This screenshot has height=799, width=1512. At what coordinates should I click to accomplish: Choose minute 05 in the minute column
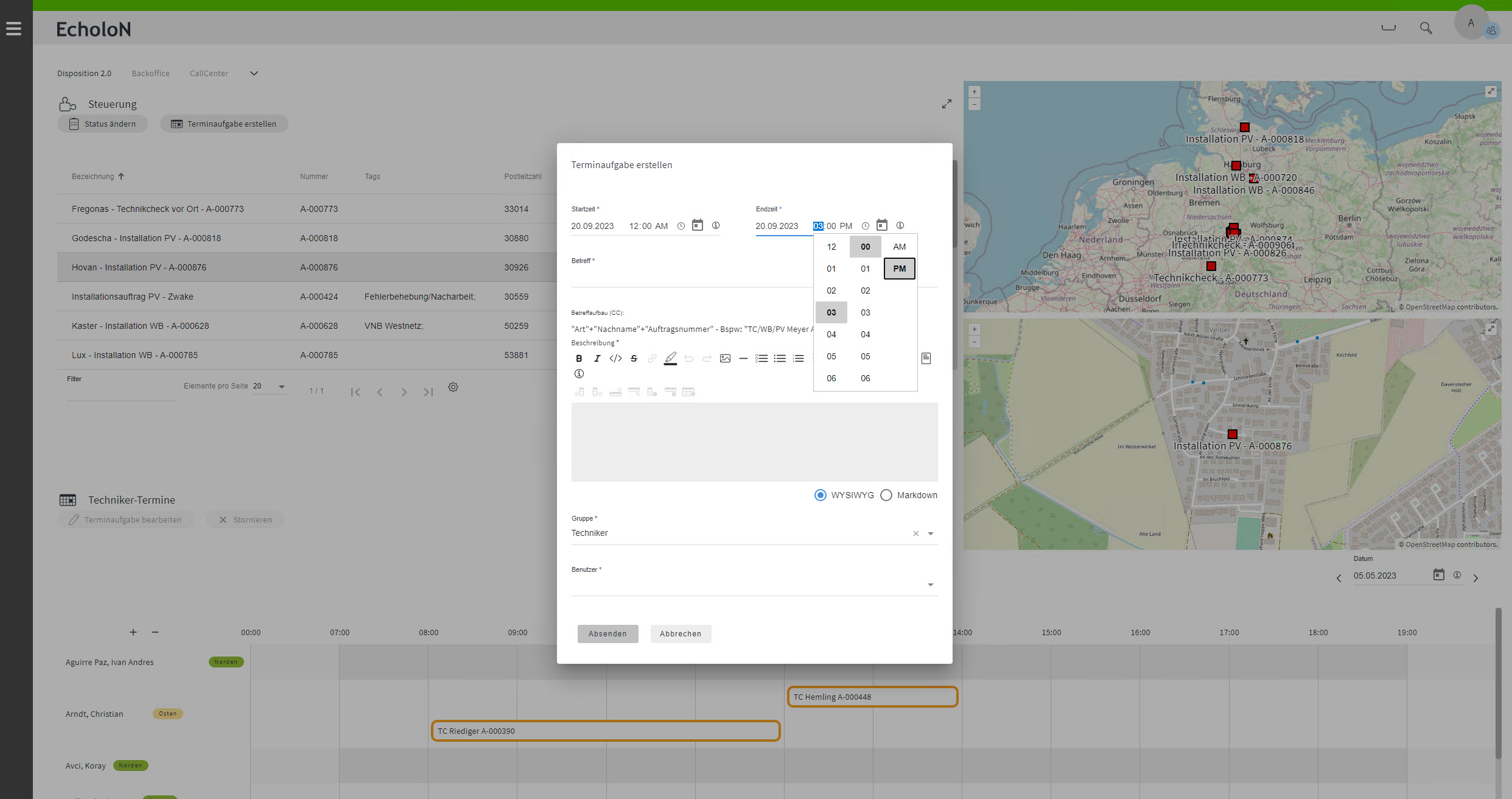point(866,356)
